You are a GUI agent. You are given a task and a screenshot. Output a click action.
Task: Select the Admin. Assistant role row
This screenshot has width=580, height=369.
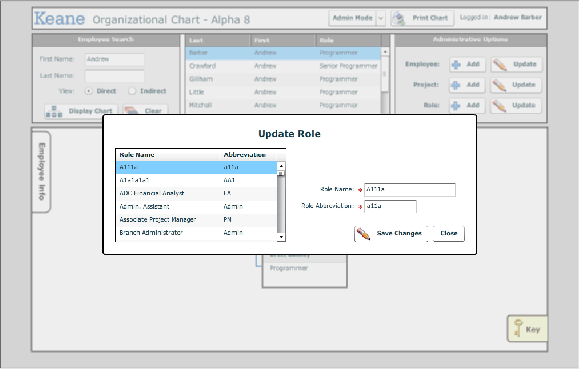click(196, 207)
